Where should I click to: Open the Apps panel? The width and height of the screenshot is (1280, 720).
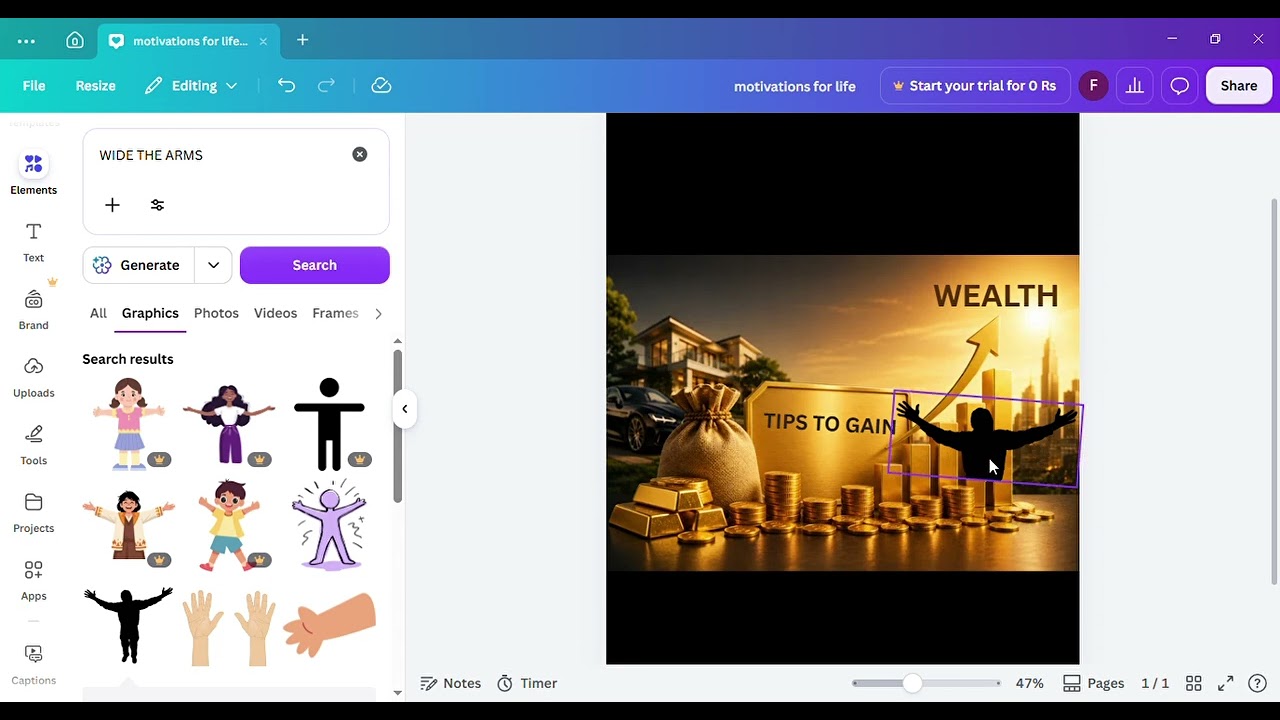point(33,580)
